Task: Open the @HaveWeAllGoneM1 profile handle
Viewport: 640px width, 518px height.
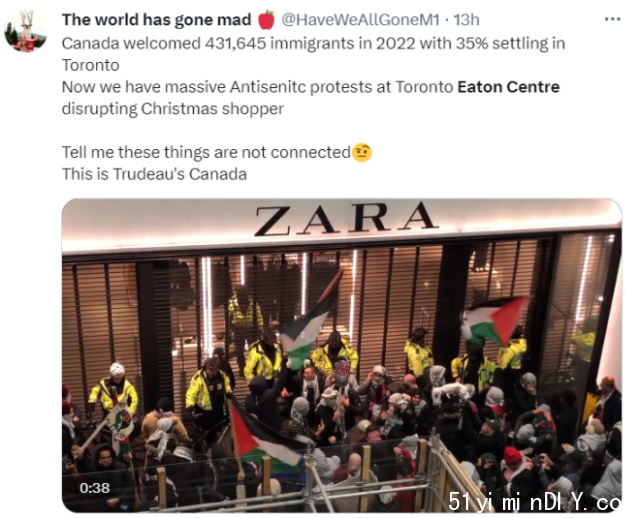Action: [x=360, y=20]
